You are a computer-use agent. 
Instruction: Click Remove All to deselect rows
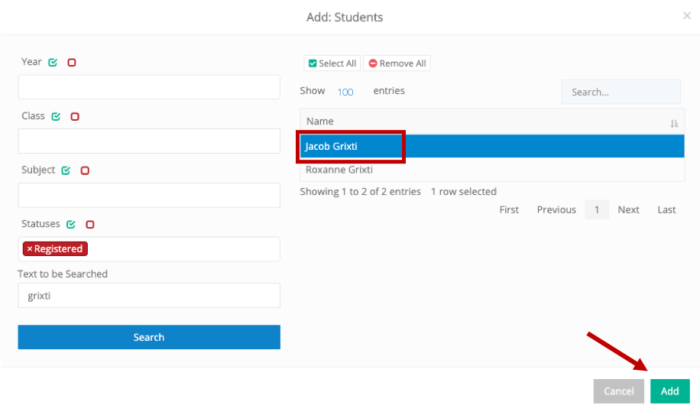pyautogui.click(x=397, y=63)
